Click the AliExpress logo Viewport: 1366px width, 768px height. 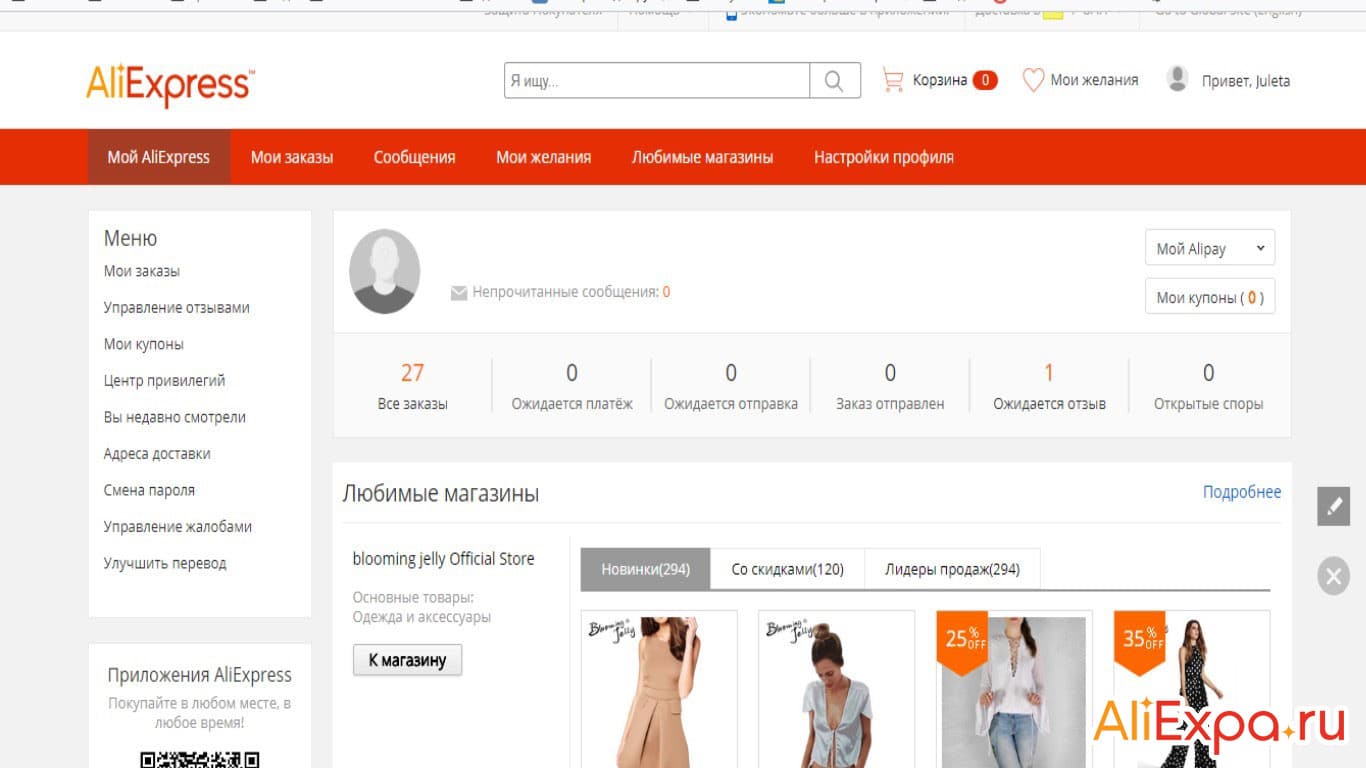(170, 85)
